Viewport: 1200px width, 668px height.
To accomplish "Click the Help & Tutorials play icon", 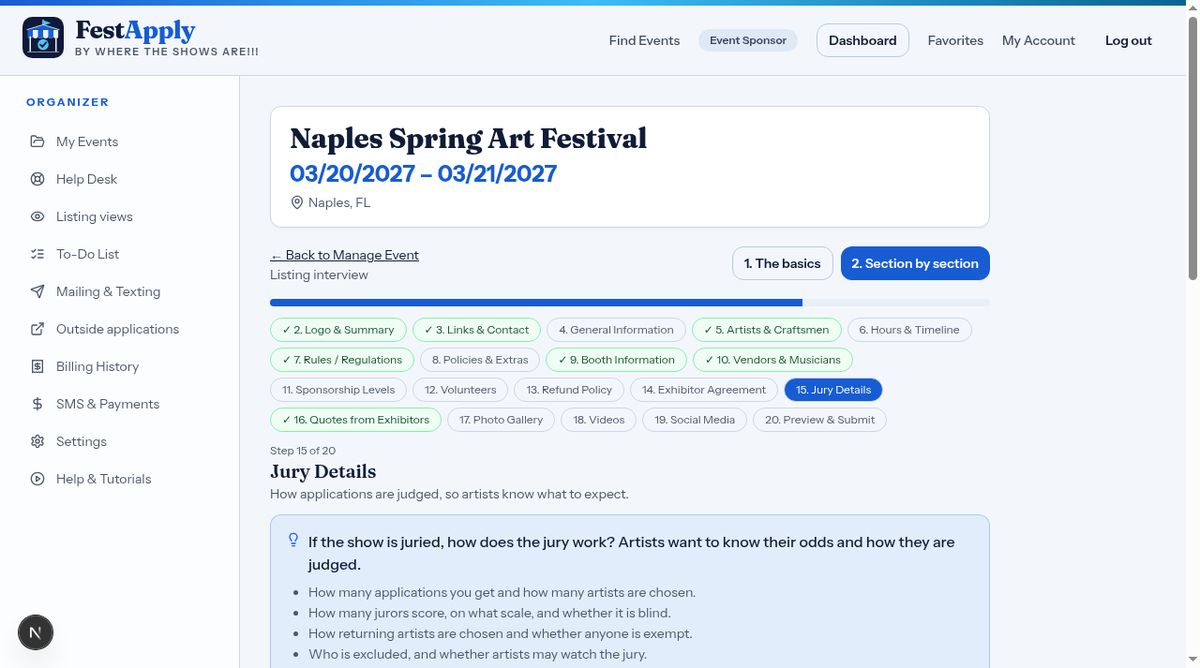I will click(x=37, y=479).
